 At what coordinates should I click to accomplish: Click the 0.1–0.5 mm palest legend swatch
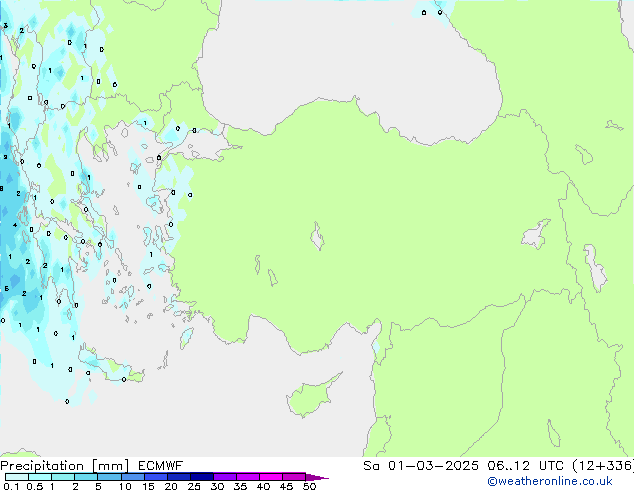point(17,477)
